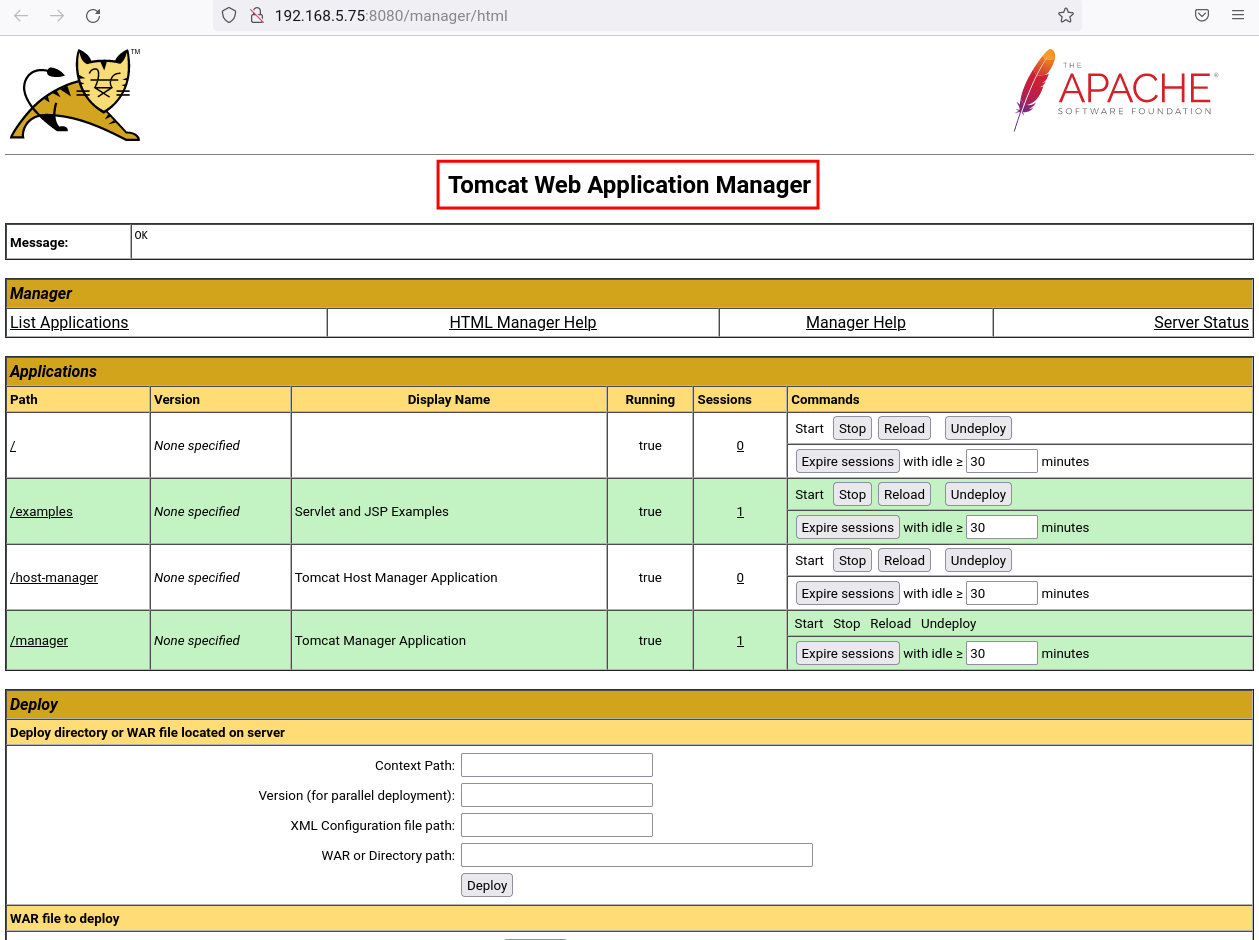This screenshot has height=940, width=1259.
Task: Reload the /host-manager application
Action: coord(904,560)
